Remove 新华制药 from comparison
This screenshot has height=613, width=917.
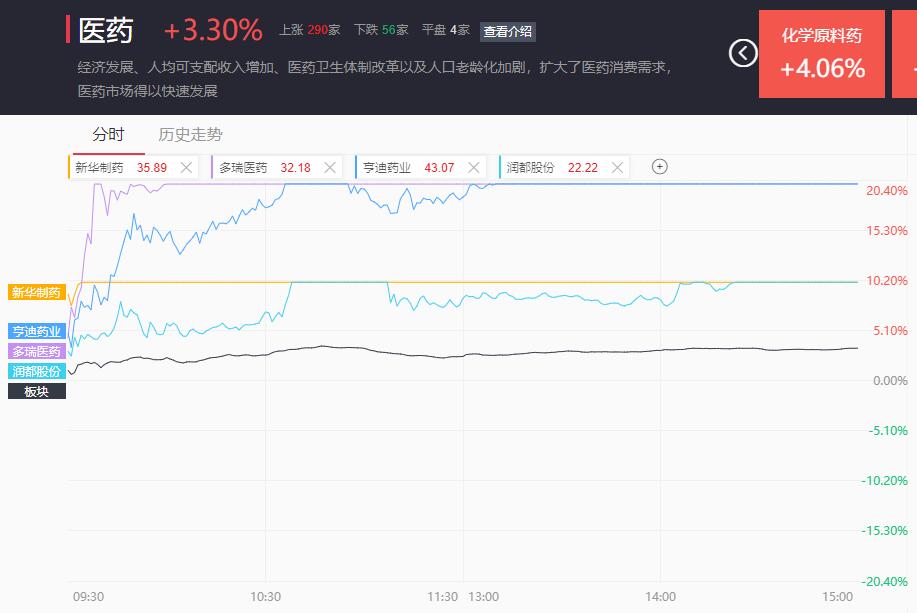pos(186,168)
